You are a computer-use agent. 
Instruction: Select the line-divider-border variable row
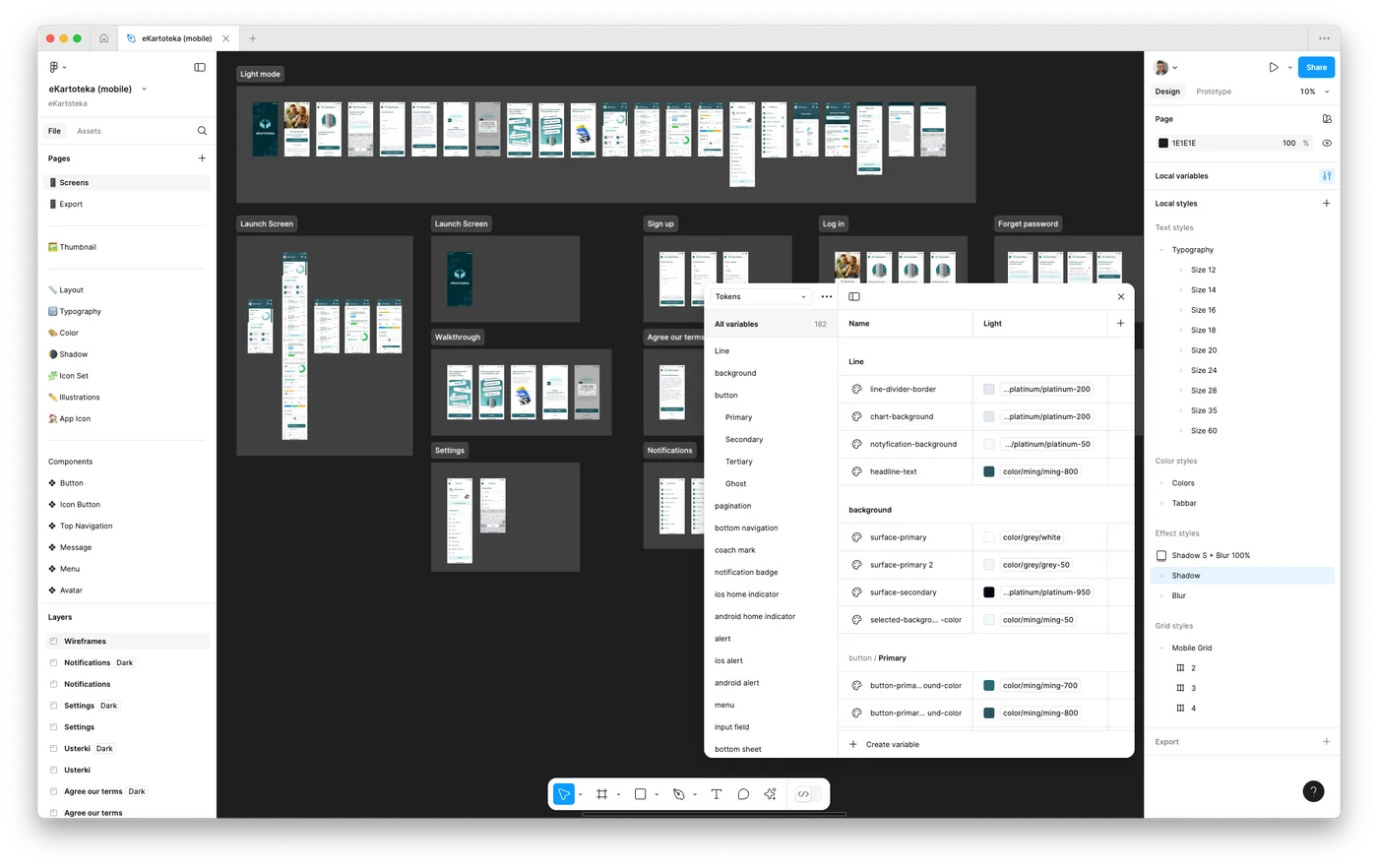[x=985, y=389]
